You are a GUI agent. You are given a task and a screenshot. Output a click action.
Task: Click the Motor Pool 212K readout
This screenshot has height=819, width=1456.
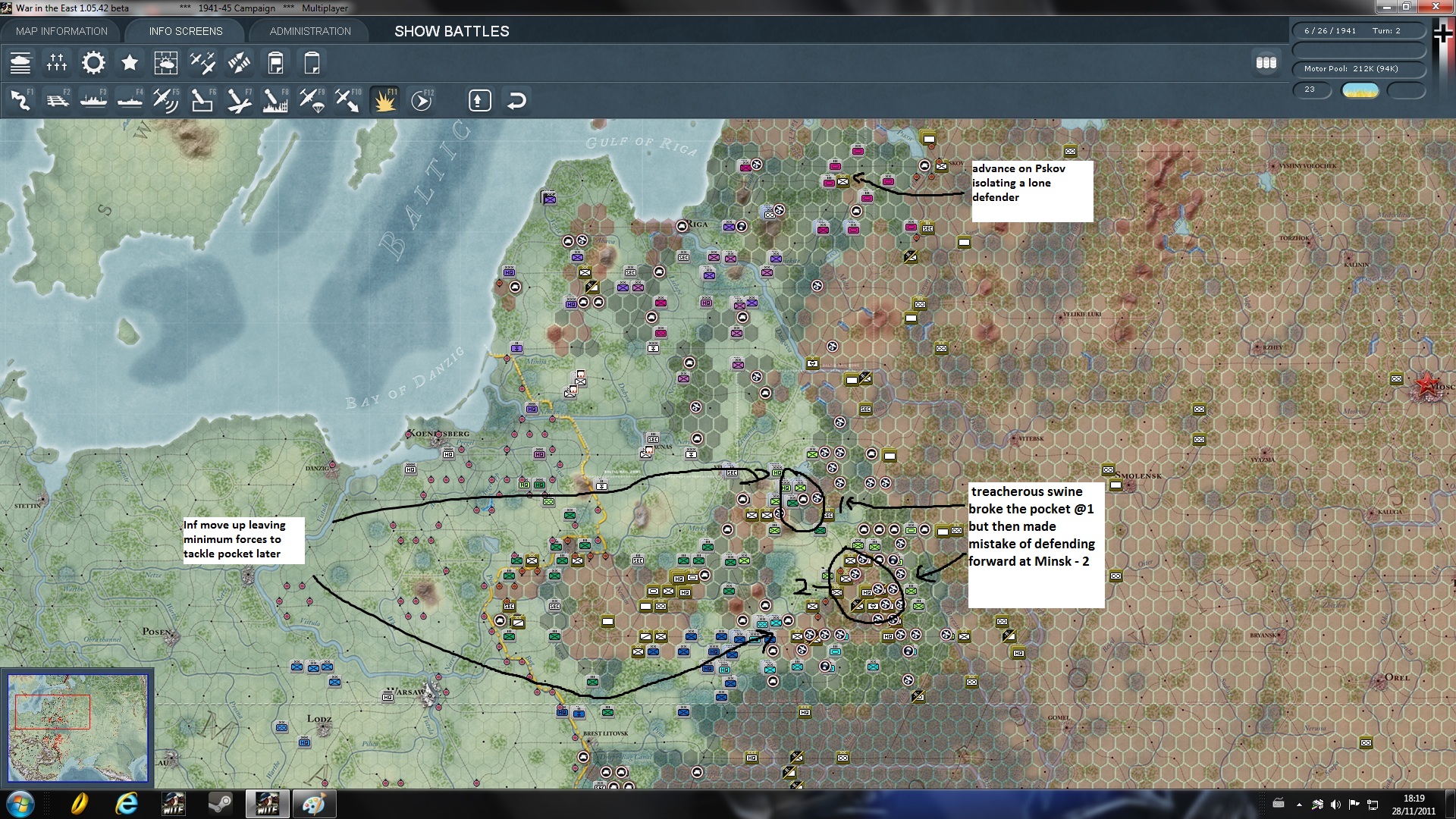tap(1359, 69)
